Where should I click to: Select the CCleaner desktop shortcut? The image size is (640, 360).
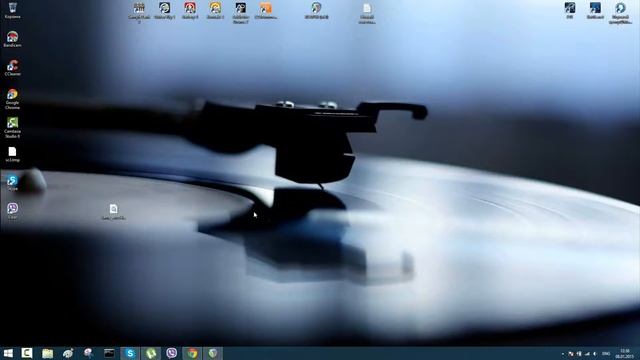coord(12,68)
